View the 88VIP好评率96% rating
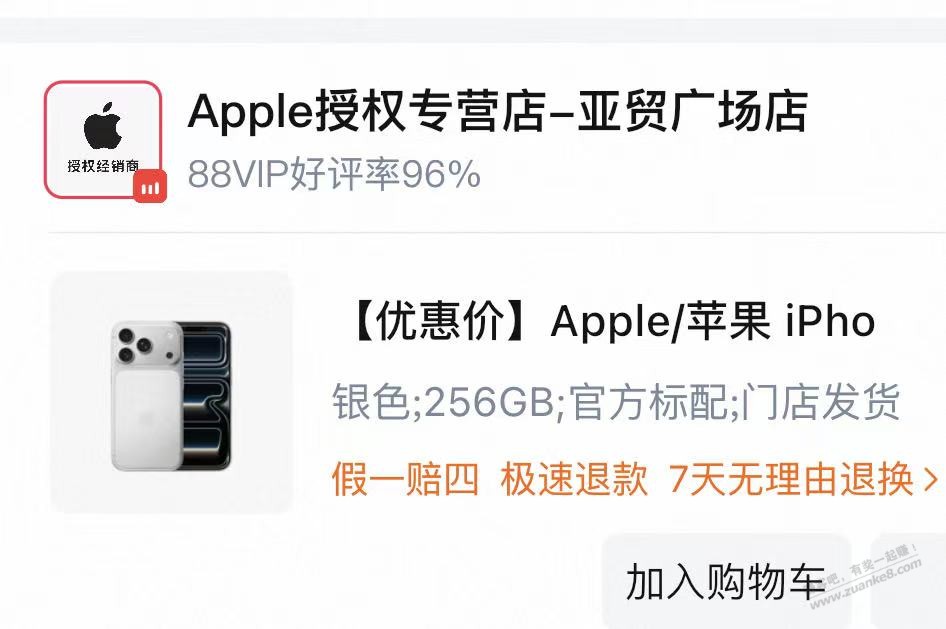946x629 pixels. (x=334, y=174)
